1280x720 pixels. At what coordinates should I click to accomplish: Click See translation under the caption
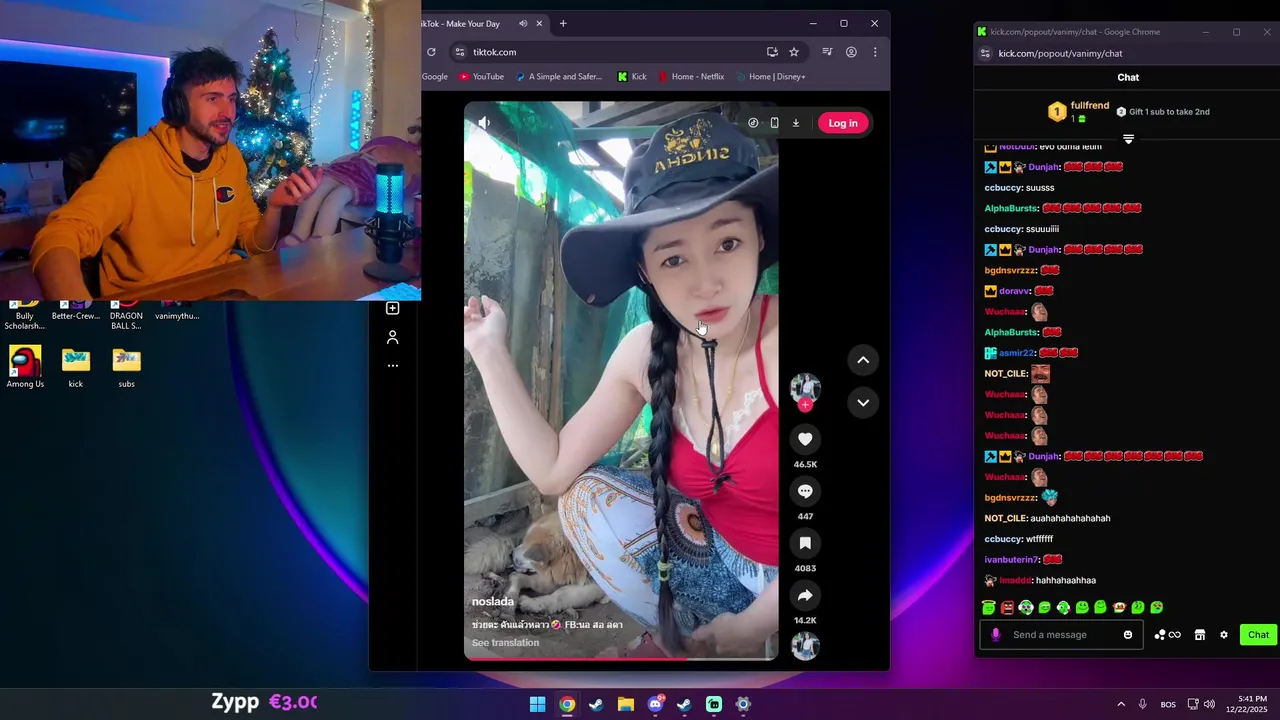tap(505, 642)
